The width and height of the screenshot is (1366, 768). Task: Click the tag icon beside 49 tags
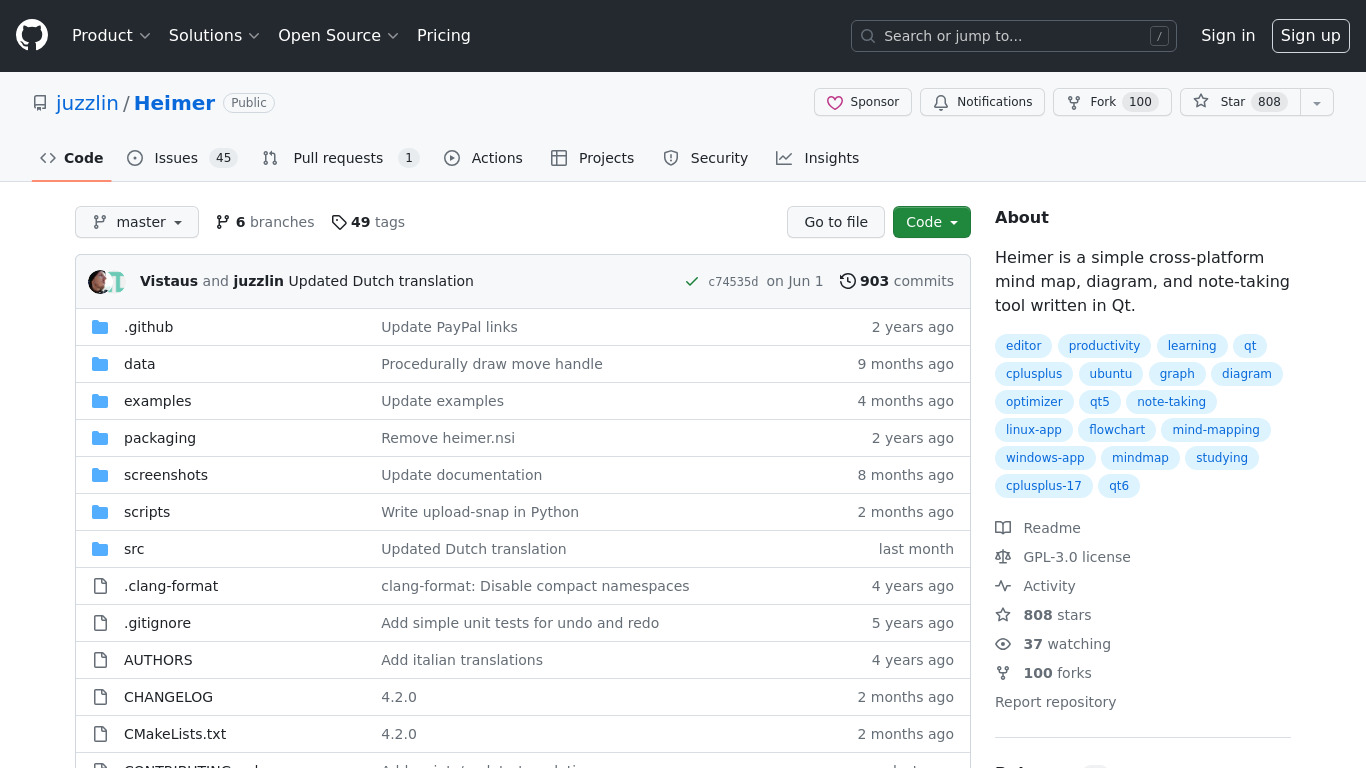click(339, 222)
